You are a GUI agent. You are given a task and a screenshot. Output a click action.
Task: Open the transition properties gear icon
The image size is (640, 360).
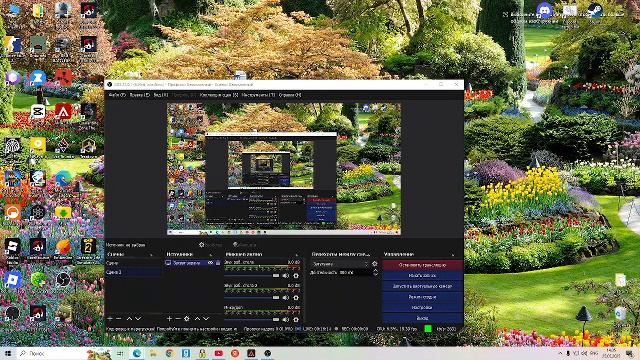coord(375,264)
